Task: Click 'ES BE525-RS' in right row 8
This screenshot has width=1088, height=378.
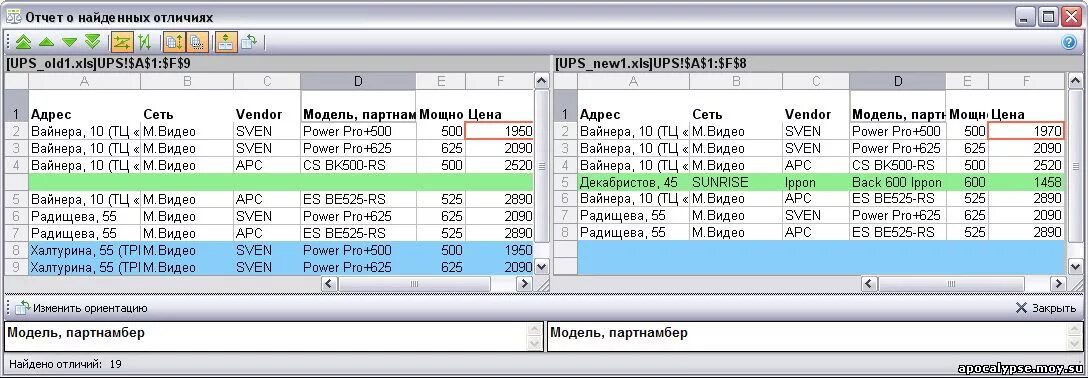Action: [897, 232]
